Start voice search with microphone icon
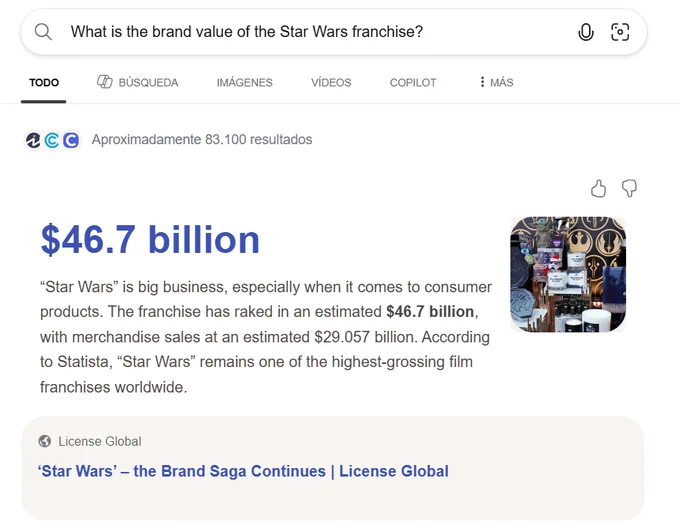 pyautogui.click(x=585, y=32)
